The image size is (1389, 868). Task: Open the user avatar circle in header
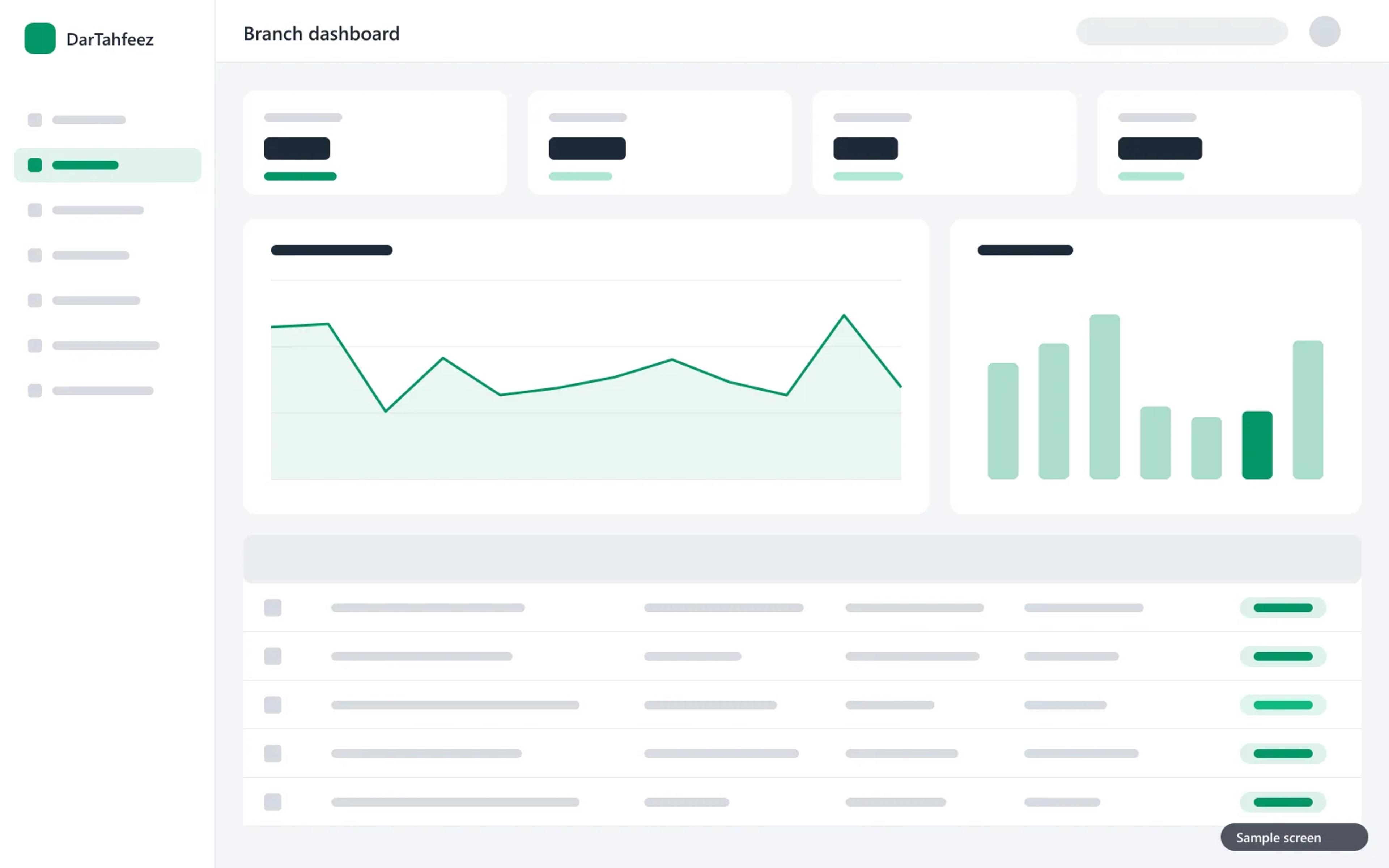point(1324,31)
